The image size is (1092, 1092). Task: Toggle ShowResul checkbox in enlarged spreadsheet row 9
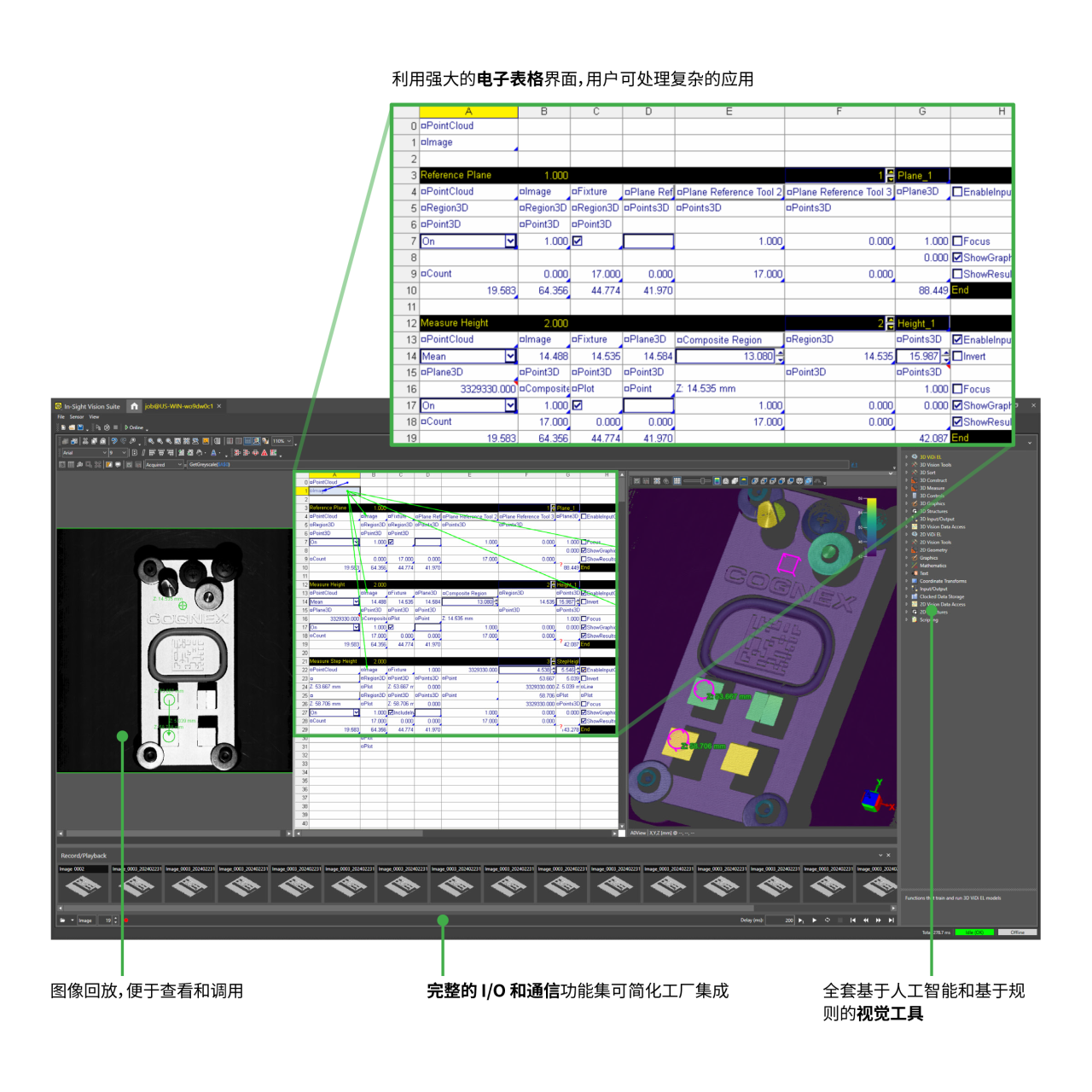pyautogui.click(x=957, y=274)
